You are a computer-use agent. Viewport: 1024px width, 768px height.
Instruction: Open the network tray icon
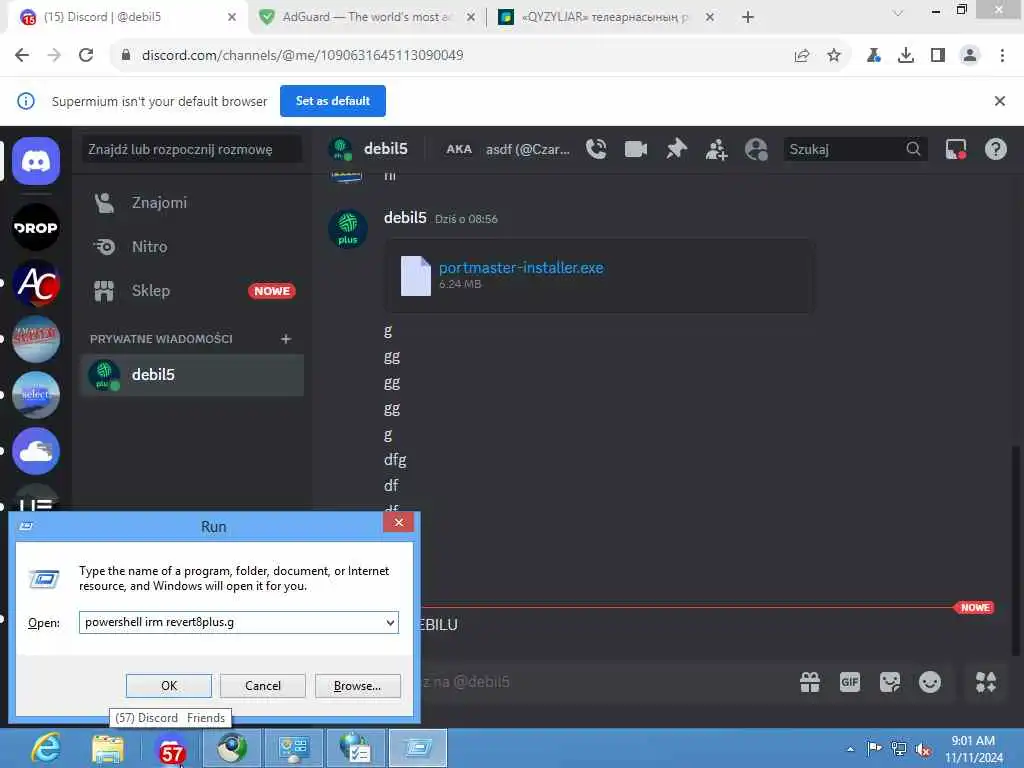coord(899,749)
